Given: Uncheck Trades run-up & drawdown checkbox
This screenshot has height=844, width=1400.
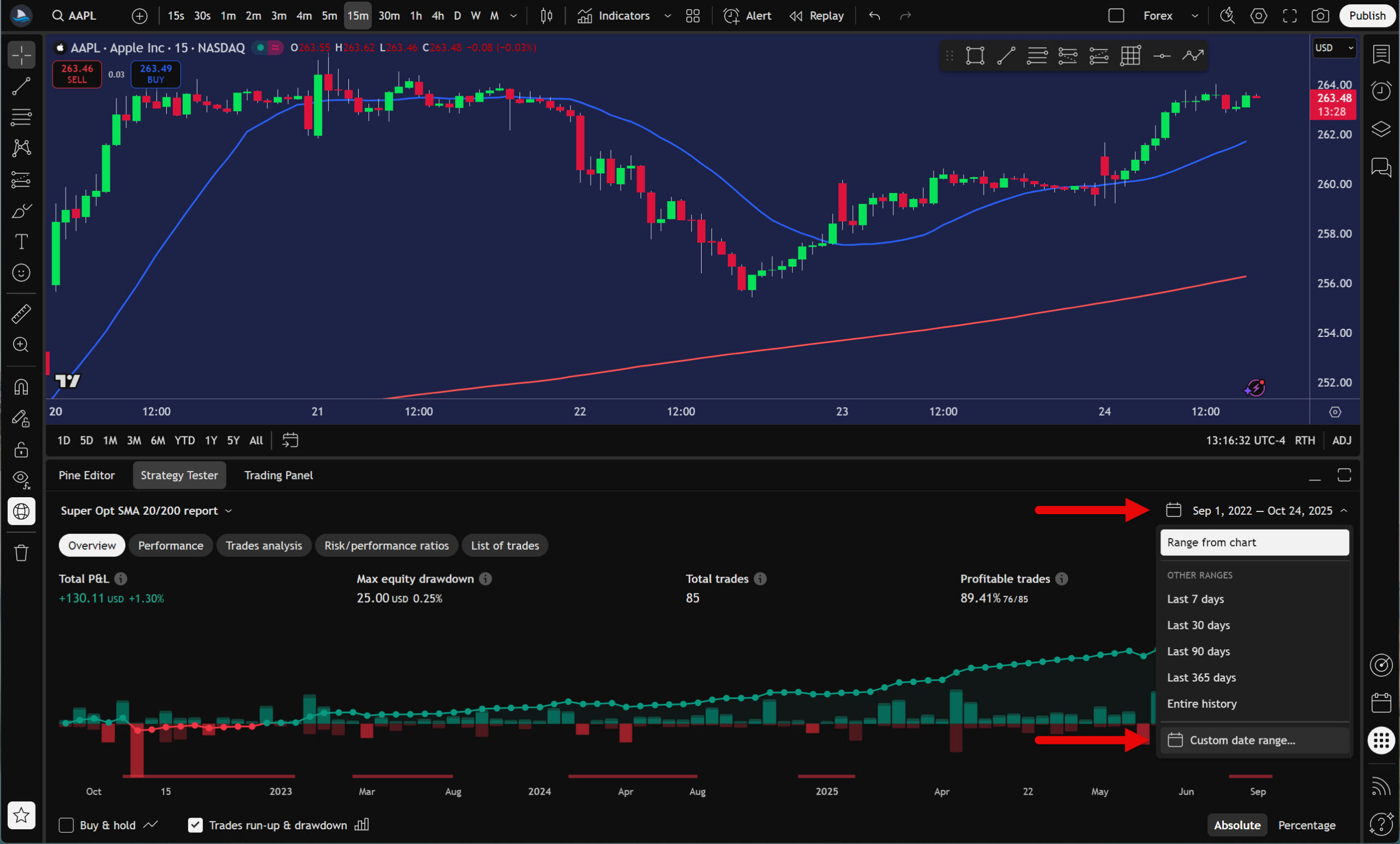Looking at the screenshot, I should coord(195,825).
